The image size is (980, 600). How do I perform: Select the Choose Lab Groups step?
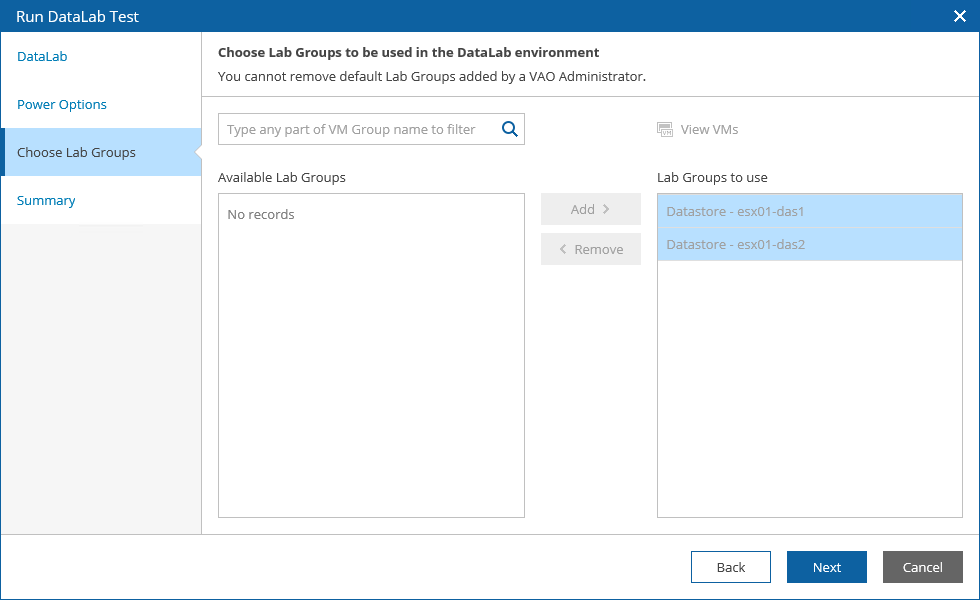76,152
